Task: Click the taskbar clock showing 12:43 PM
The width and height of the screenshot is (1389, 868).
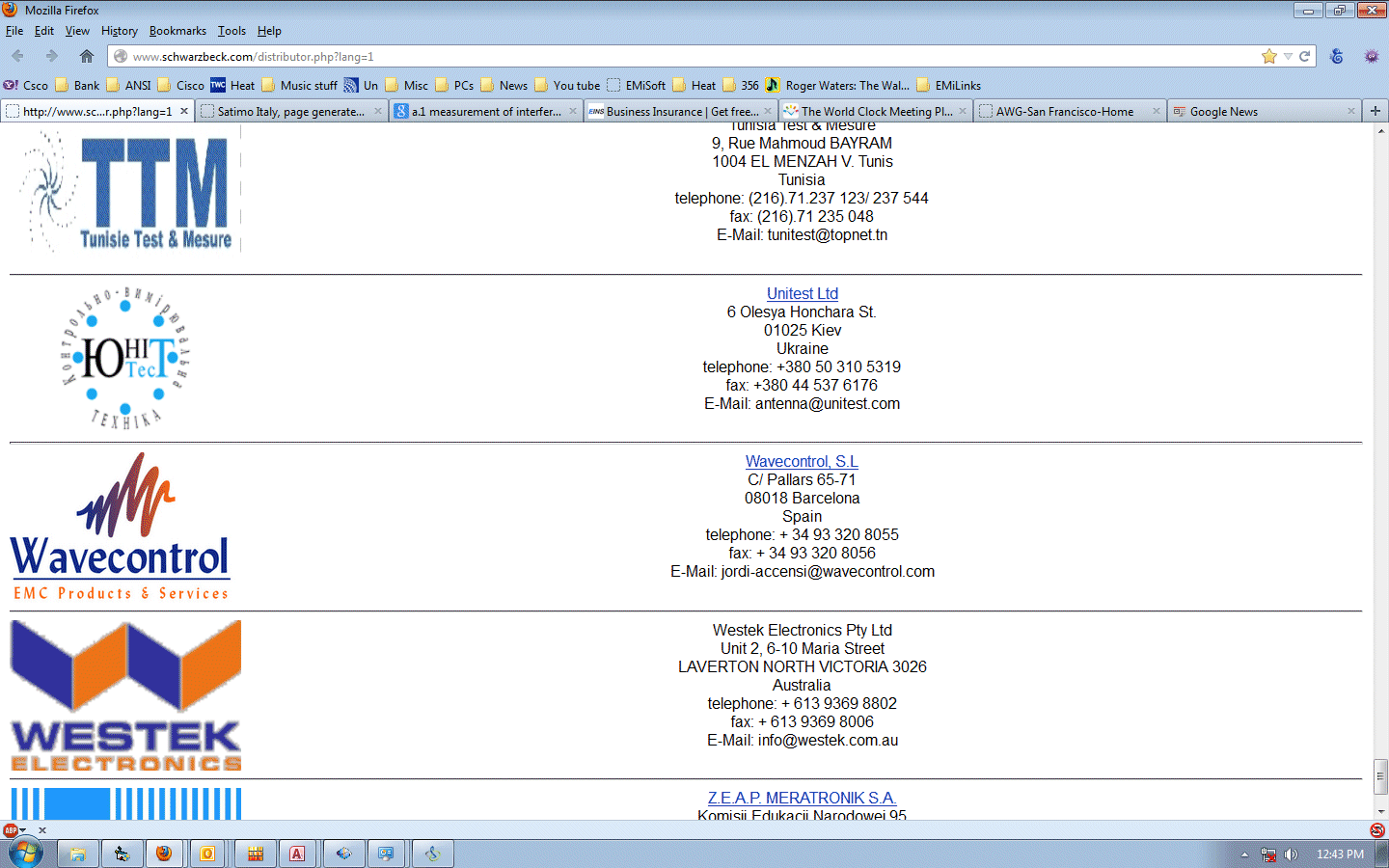Action: click(x=1340, y=854)
